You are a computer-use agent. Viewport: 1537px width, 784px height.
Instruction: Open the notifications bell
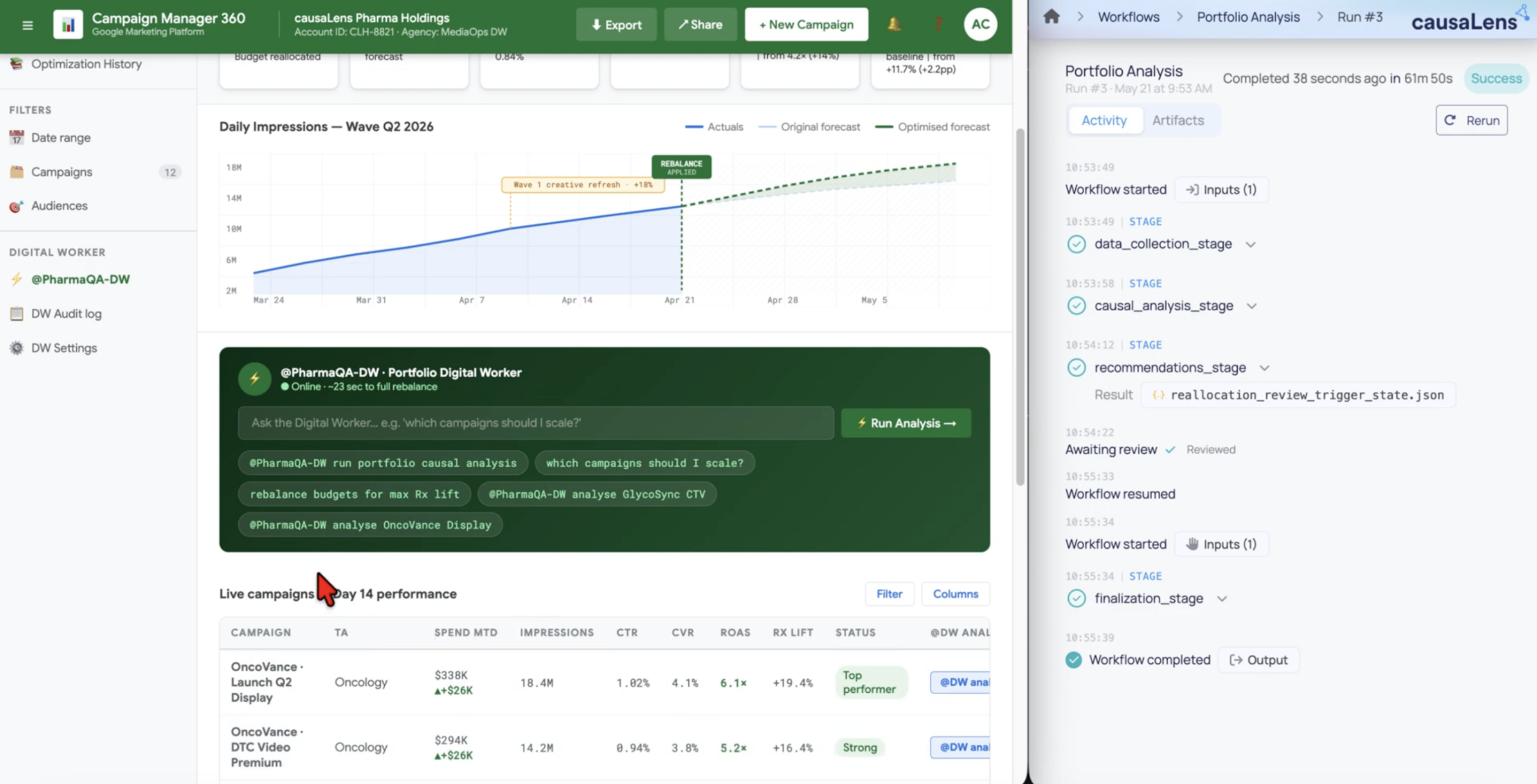point(894,24)
